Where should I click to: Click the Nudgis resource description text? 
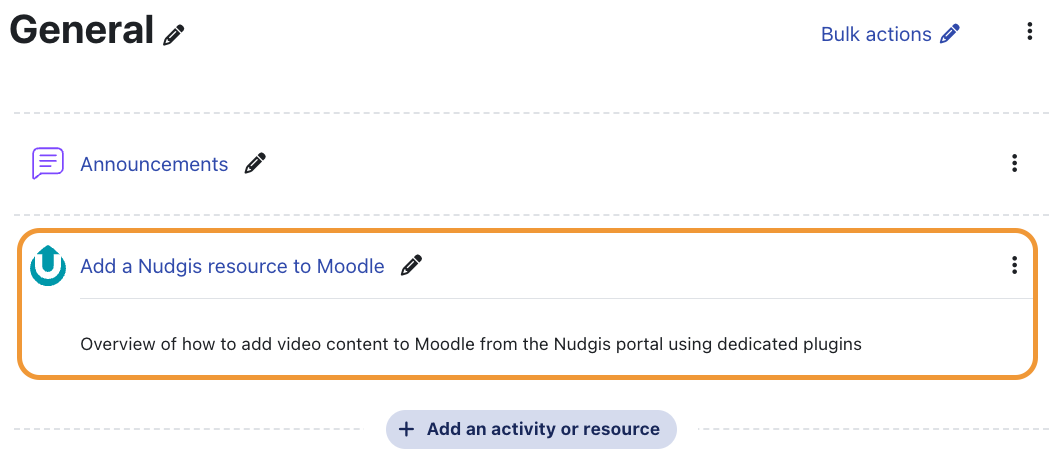coord(471,345)
